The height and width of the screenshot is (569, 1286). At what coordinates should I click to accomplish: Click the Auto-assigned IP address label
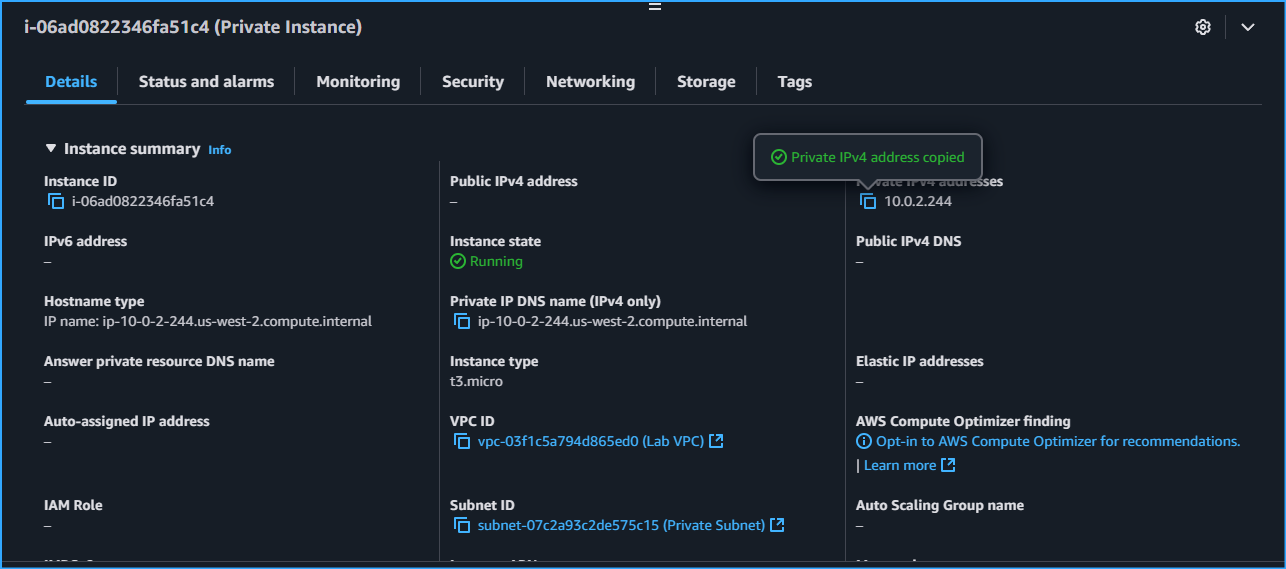(127, 421)
